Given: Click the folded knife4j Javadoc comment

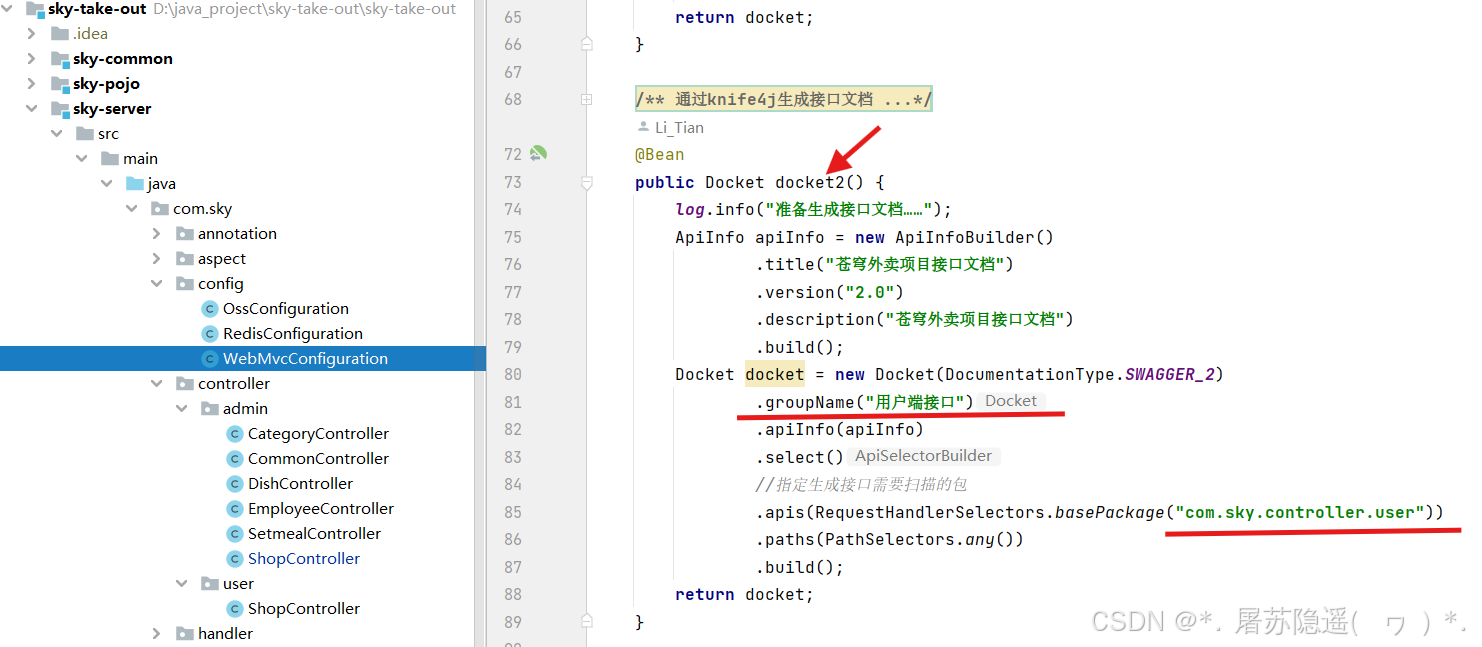Looking at the screenshot, I should [783, 99].
